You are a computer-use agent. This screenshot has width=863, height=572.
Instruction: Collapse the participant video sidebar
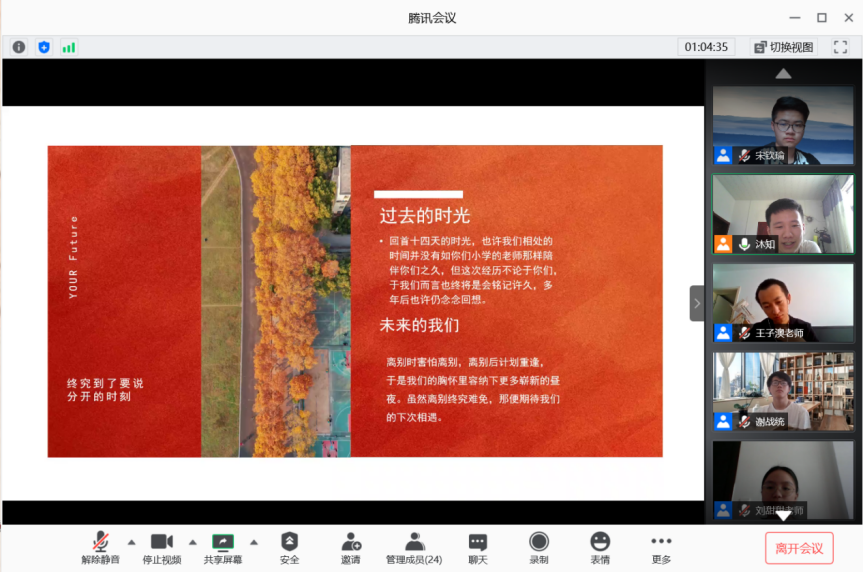point(697,303)
